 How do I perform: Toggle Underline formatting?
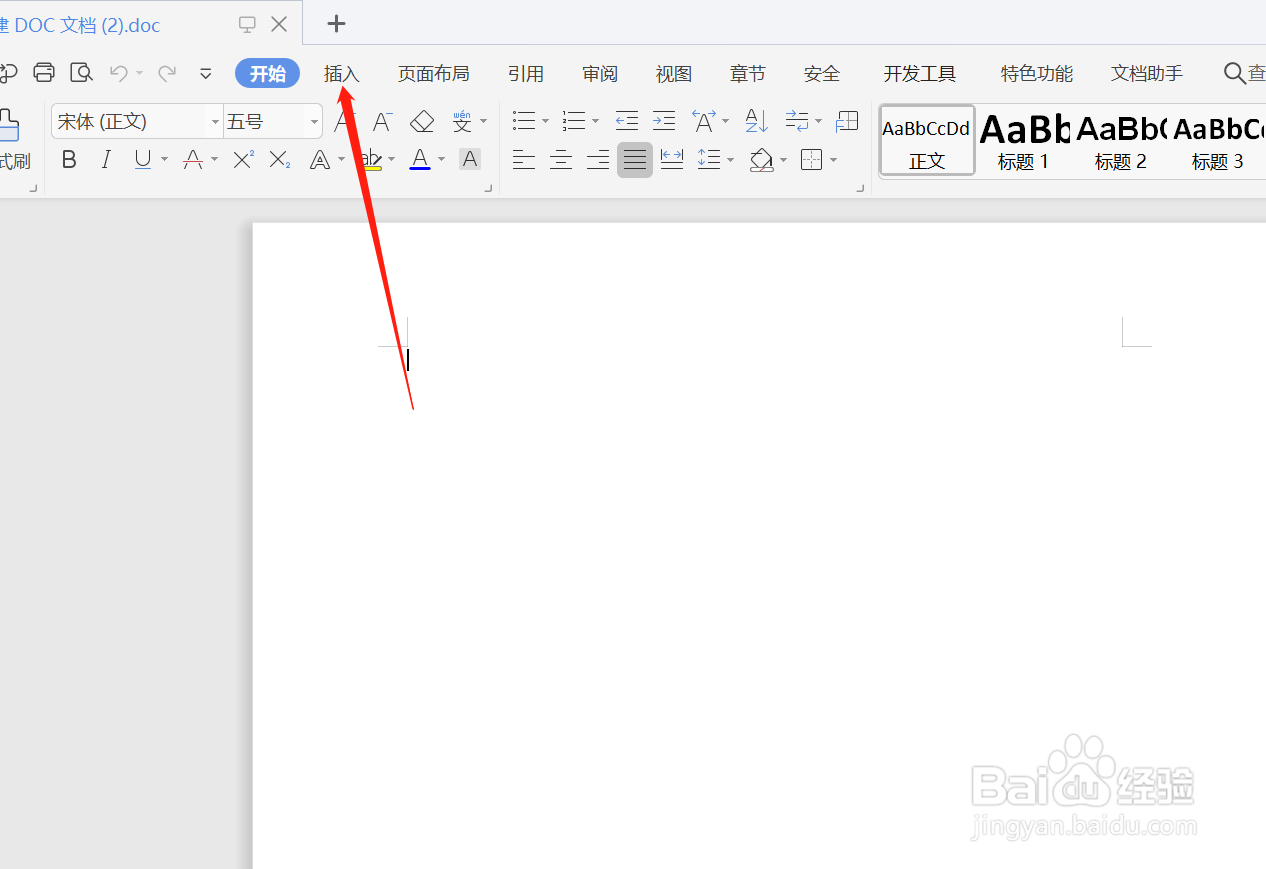tap(143, 159)
